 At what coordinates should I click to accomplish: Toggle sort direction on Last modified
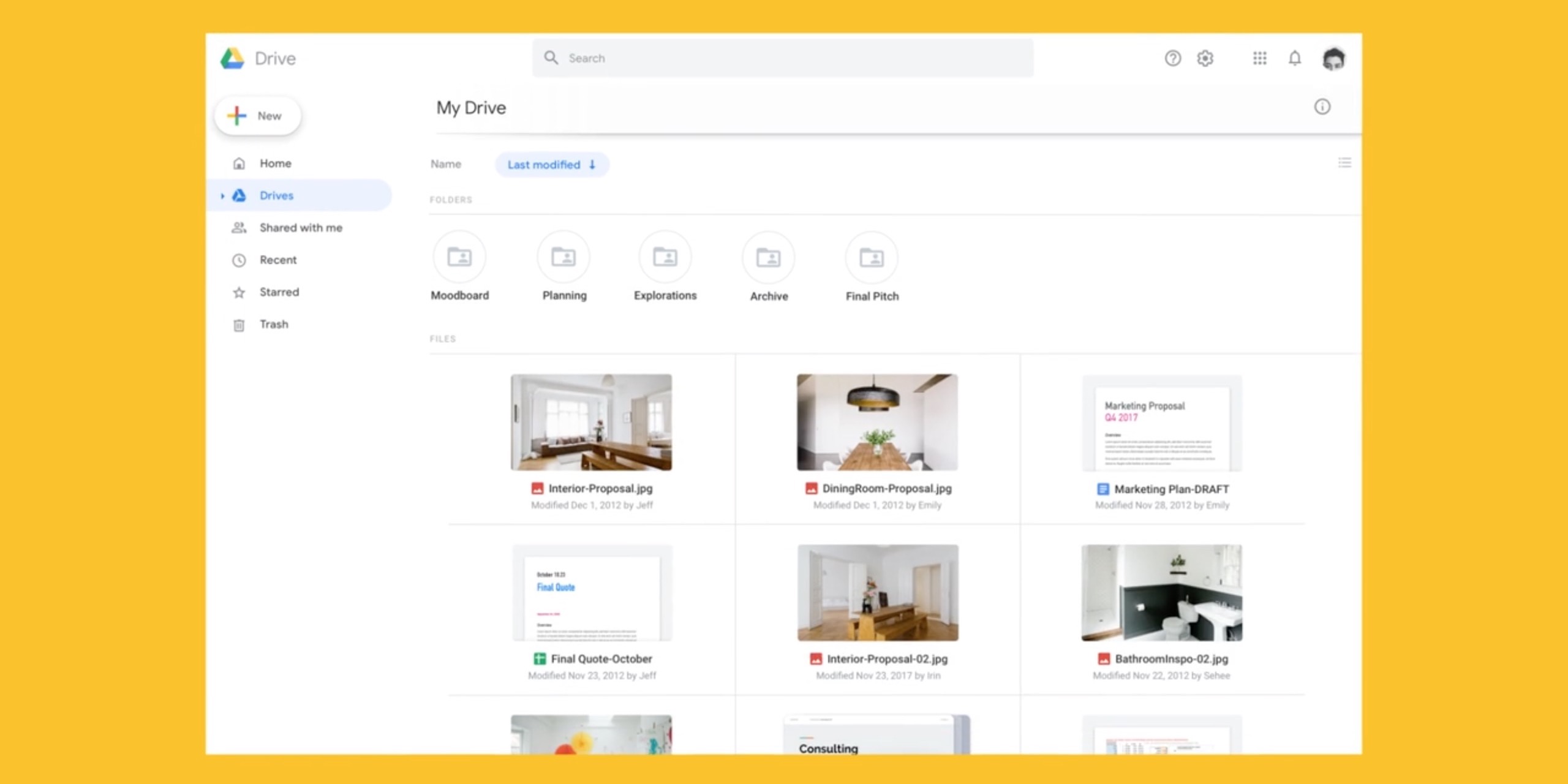(x=592, y=165)
